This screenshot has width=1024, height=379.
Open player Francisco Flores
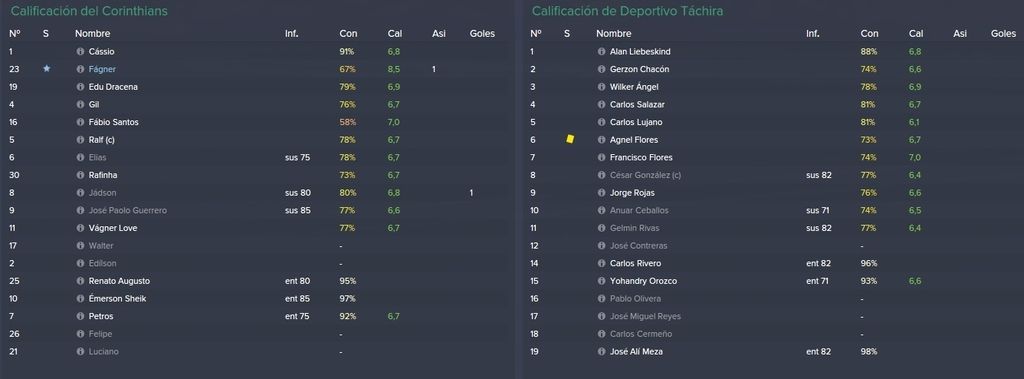click(641, 157)
